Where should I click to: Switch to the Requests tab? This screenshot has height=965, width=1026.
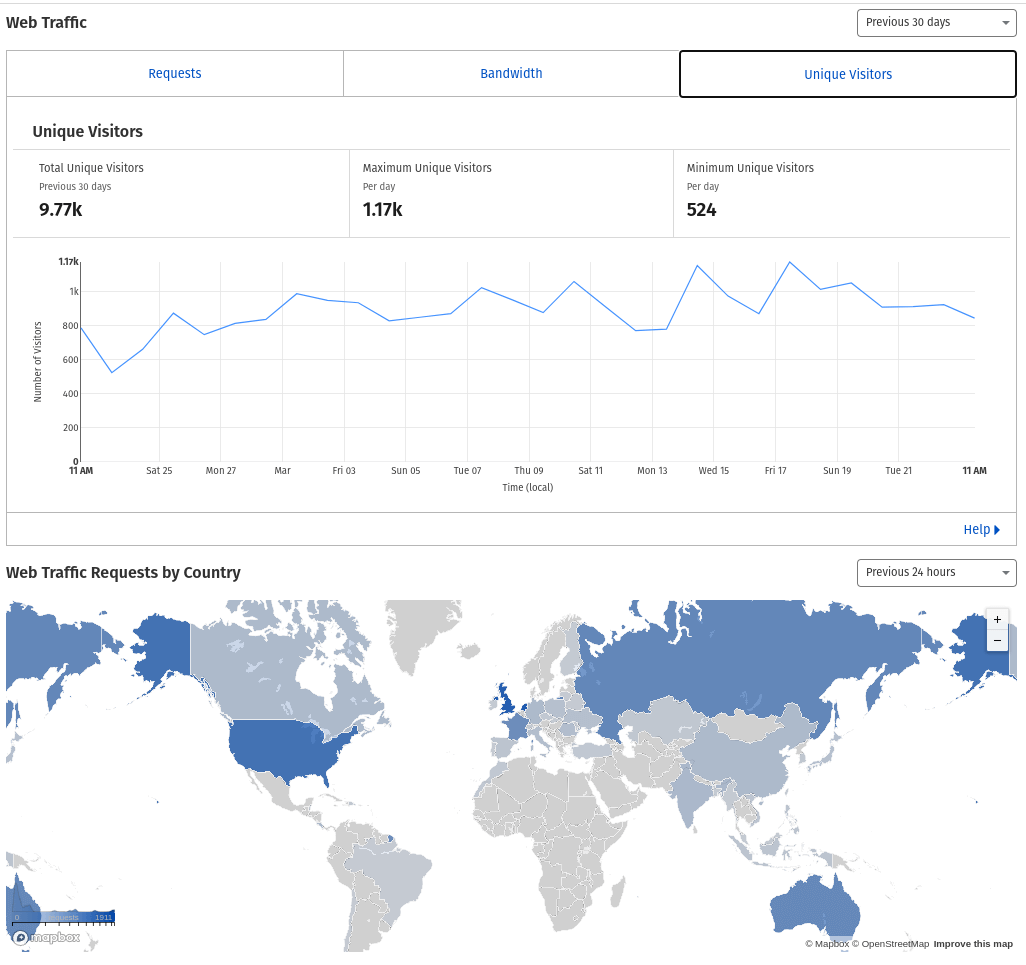click(175, 74)
